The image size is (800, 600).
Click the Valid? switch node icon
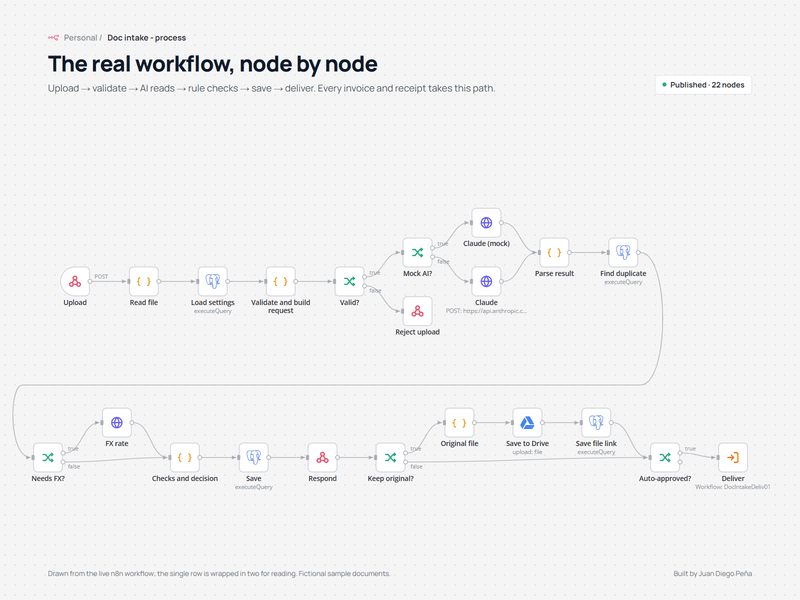click(349, 282)
